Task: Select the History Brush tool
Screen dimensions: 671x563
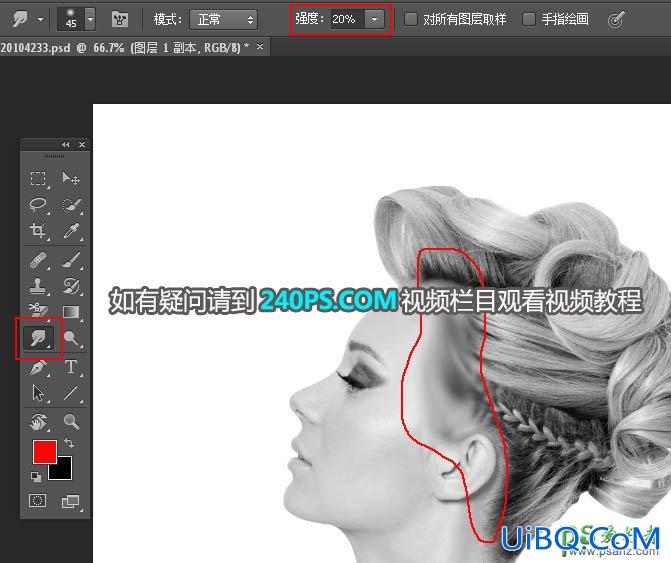Action: [x=71, y=286]
